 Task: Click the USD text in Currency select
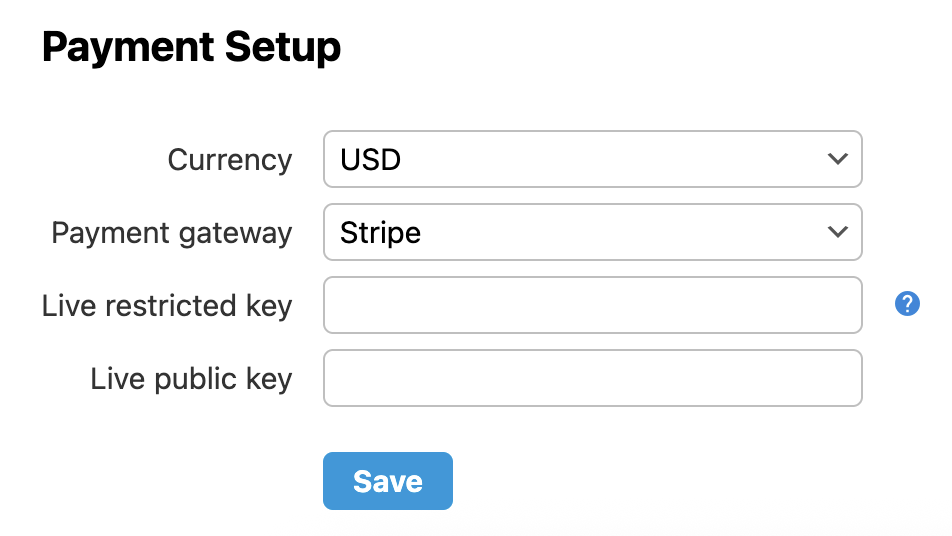(x=370, y=160)
